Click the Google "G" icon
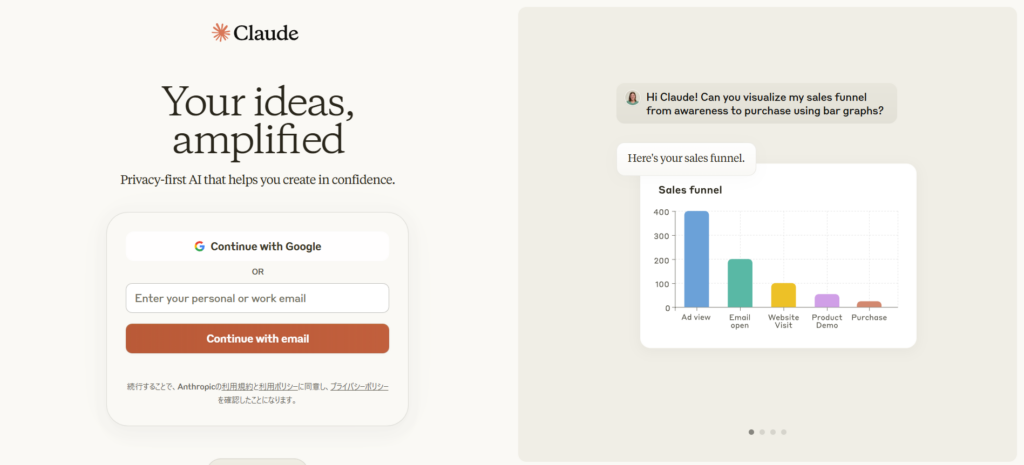This screenshot has width=1024, height=465. [x=200, y=246]
